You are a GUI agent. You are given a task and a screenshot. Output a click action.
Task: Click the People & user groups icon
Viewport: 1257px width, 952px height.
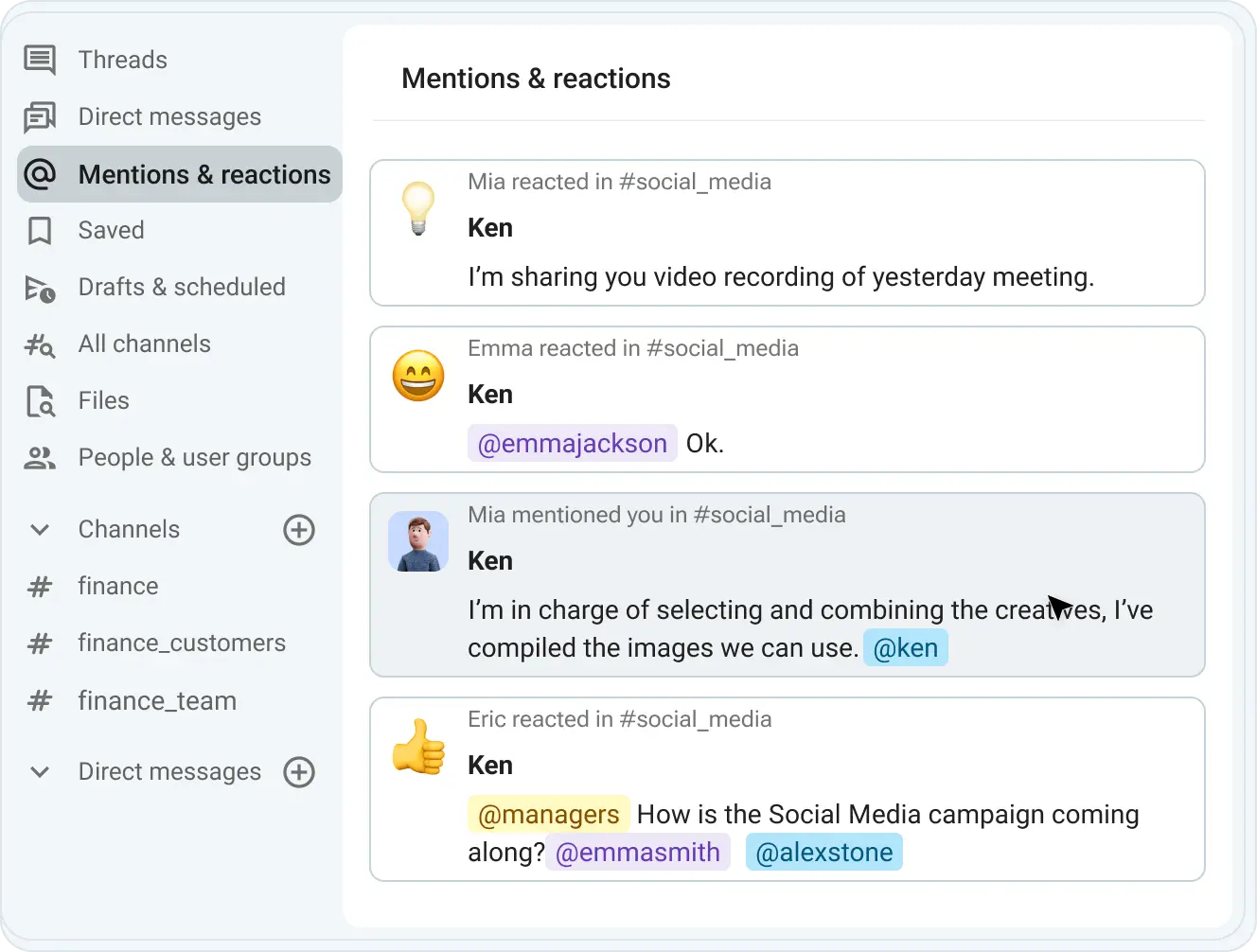pyautogui.click(x=40, y=458)
